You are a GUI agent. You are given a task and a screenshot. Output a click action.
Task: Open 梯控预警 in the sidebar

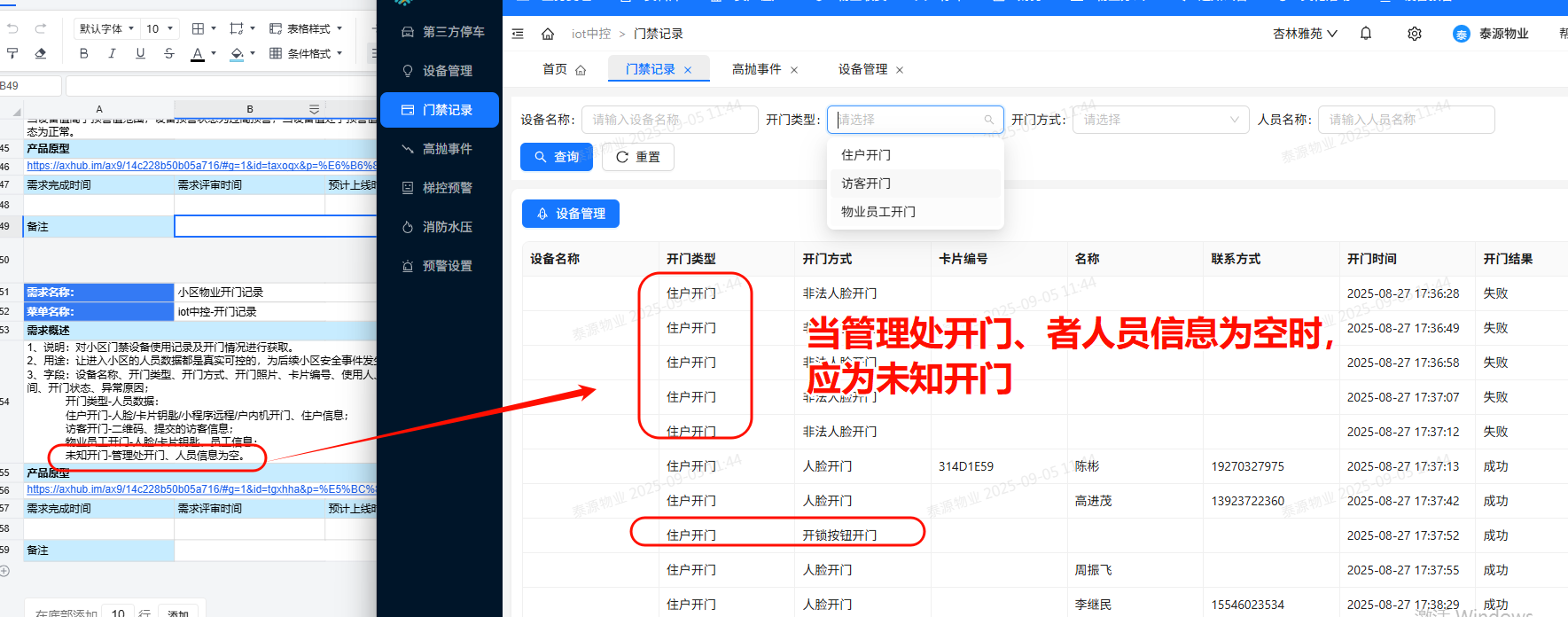coord(441,188)
